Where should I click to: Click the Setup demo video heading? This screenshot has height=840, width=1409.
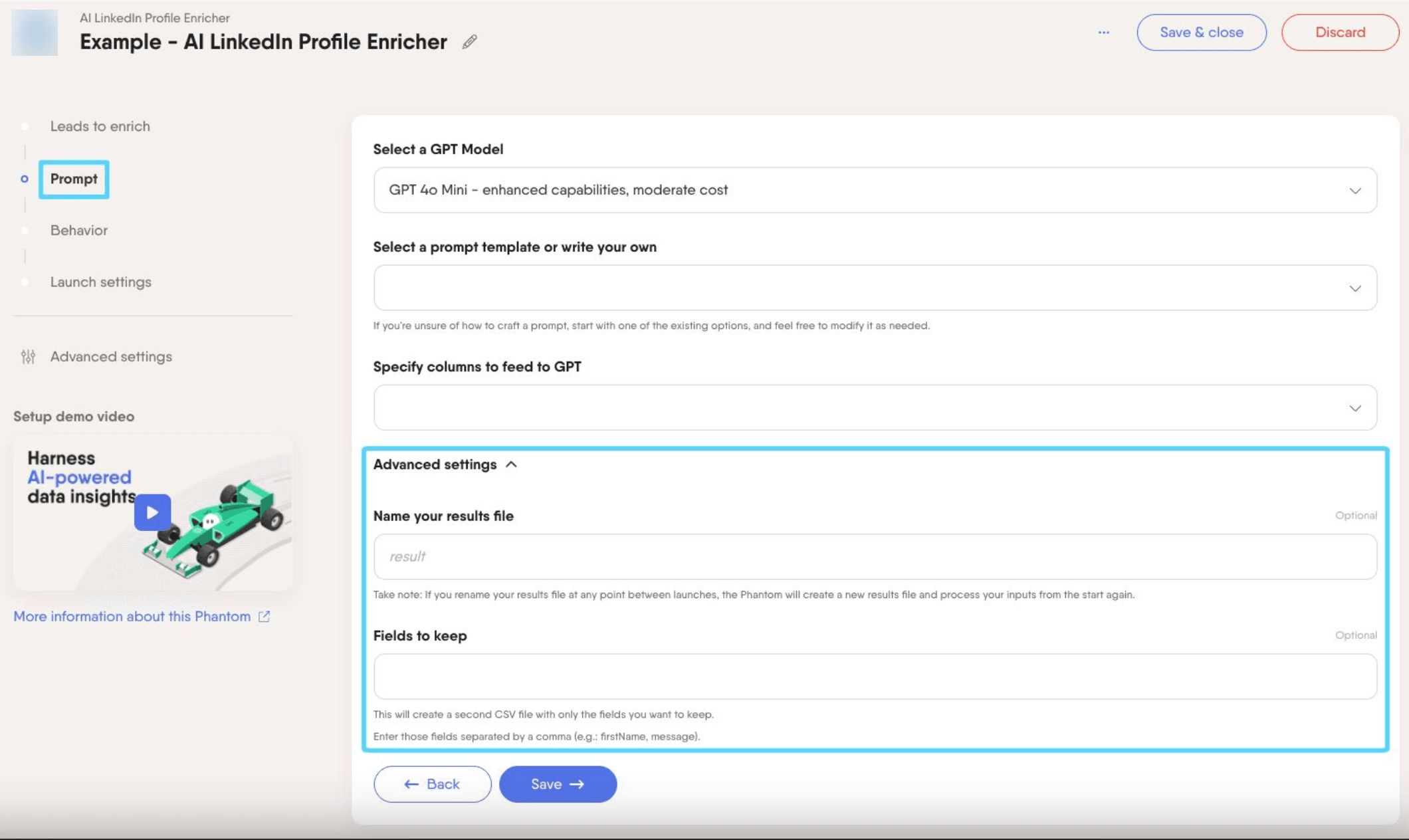point(74,417)
